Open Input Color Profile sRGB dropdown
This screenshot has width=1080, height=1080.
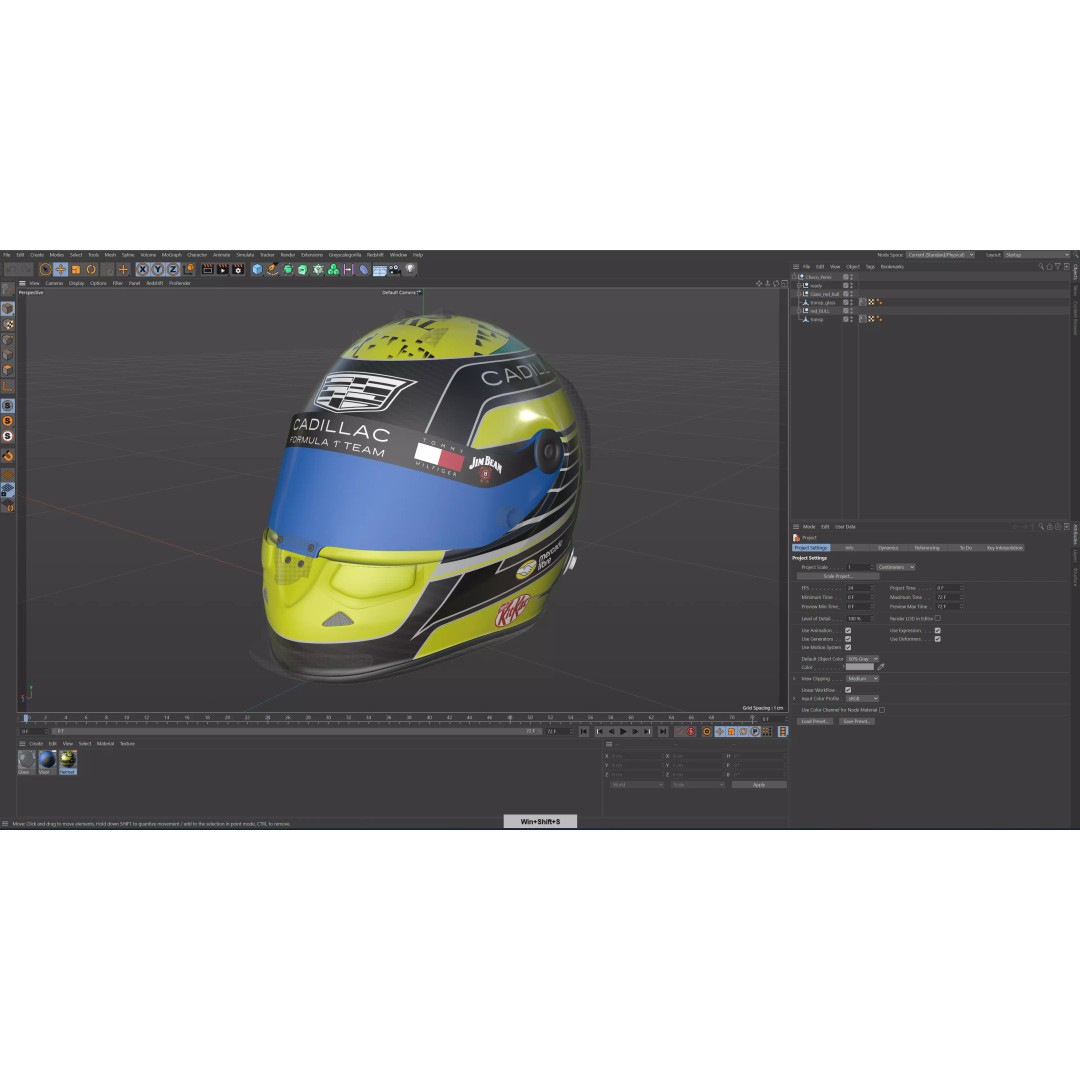[862, 699]
